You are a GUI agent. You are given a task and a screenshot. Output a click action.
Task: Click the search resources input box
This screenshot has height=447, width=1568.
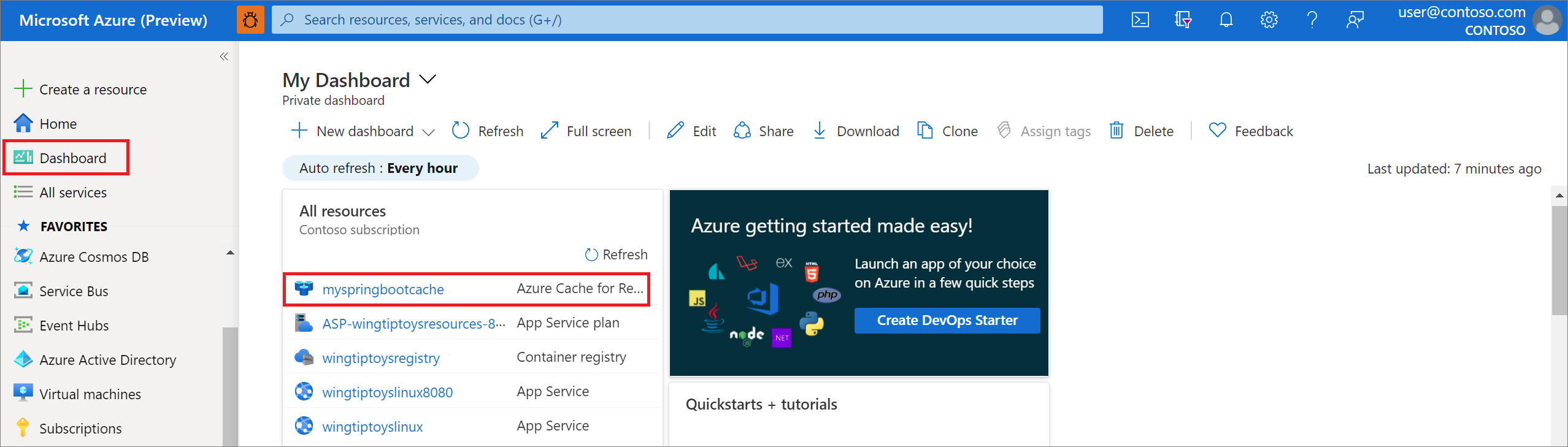coord(687,20)
